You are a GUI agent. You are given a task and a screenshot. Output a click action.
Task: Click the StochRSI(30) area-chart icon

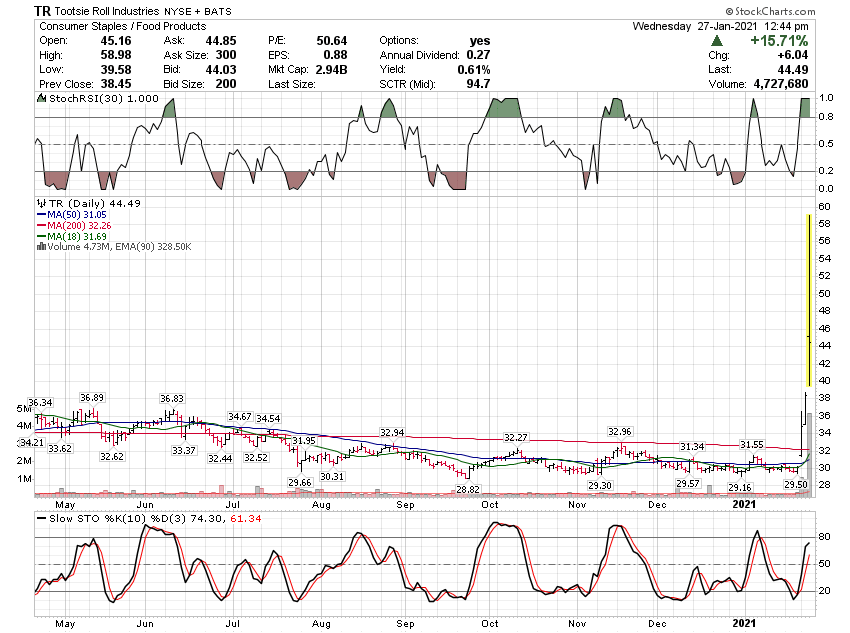42,98
